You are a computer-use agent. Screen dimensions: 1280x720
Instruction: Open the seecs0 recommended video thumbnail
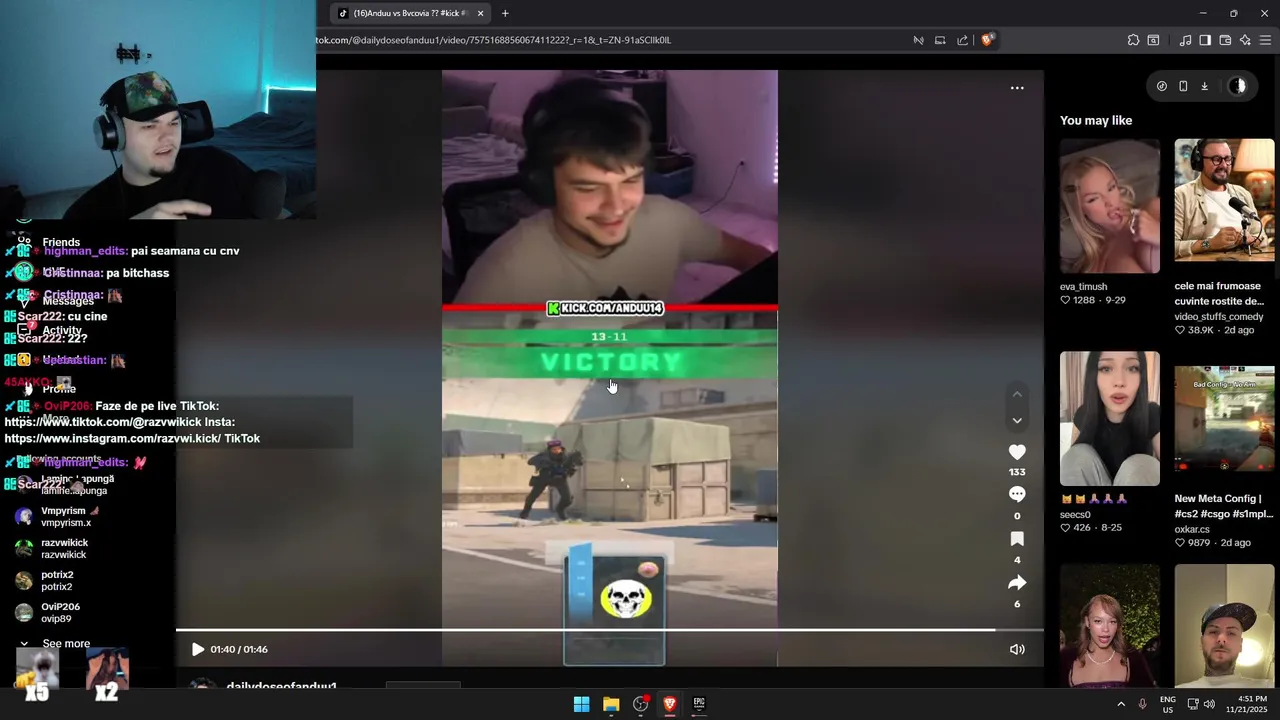tap(1110, 418)
